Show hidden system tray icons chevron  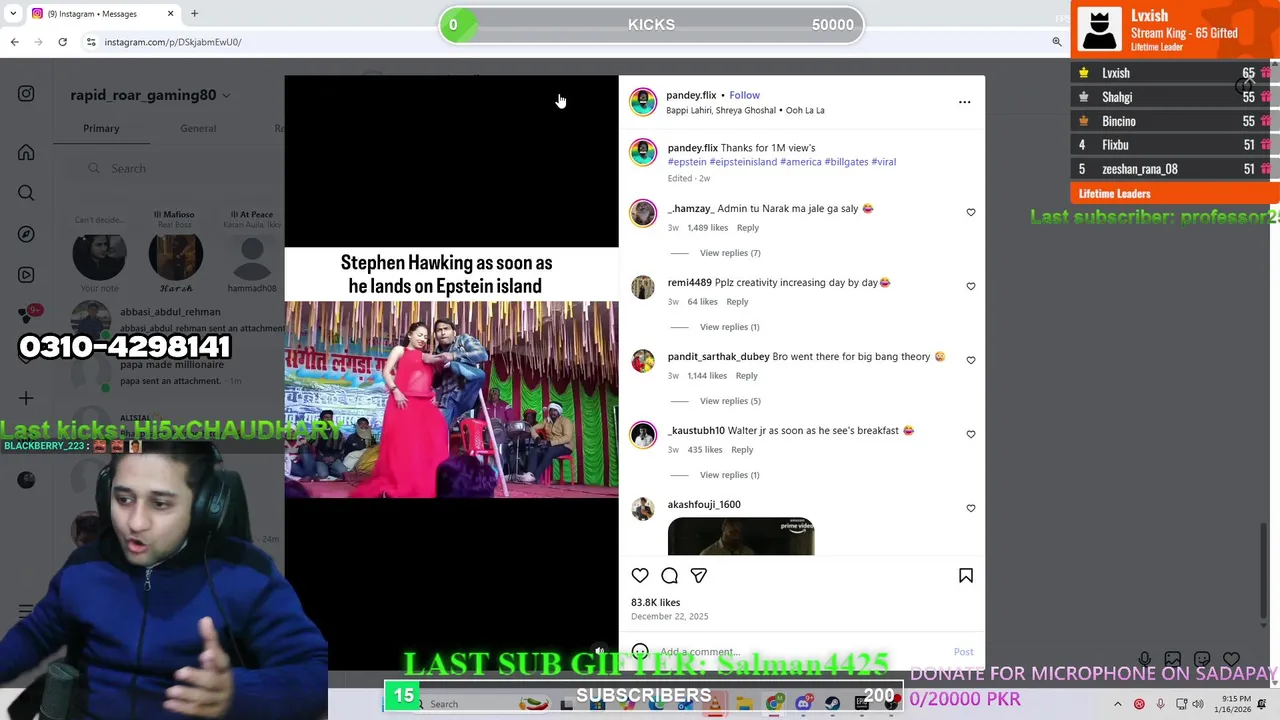tap(1118, 704)
